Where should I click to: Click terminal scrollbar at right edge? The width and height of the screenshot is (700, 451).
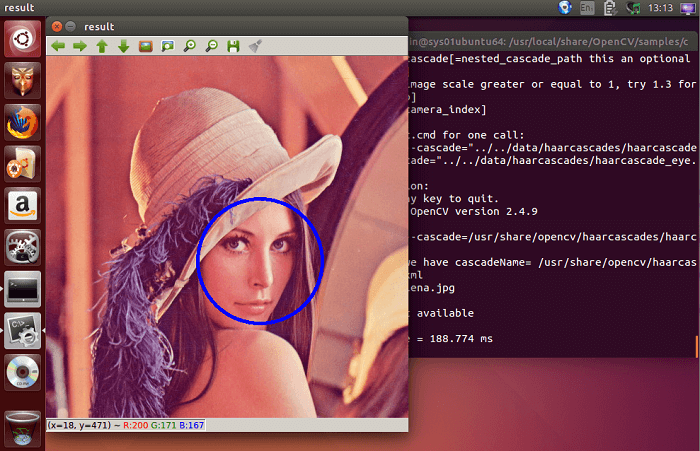pos(696,347)
